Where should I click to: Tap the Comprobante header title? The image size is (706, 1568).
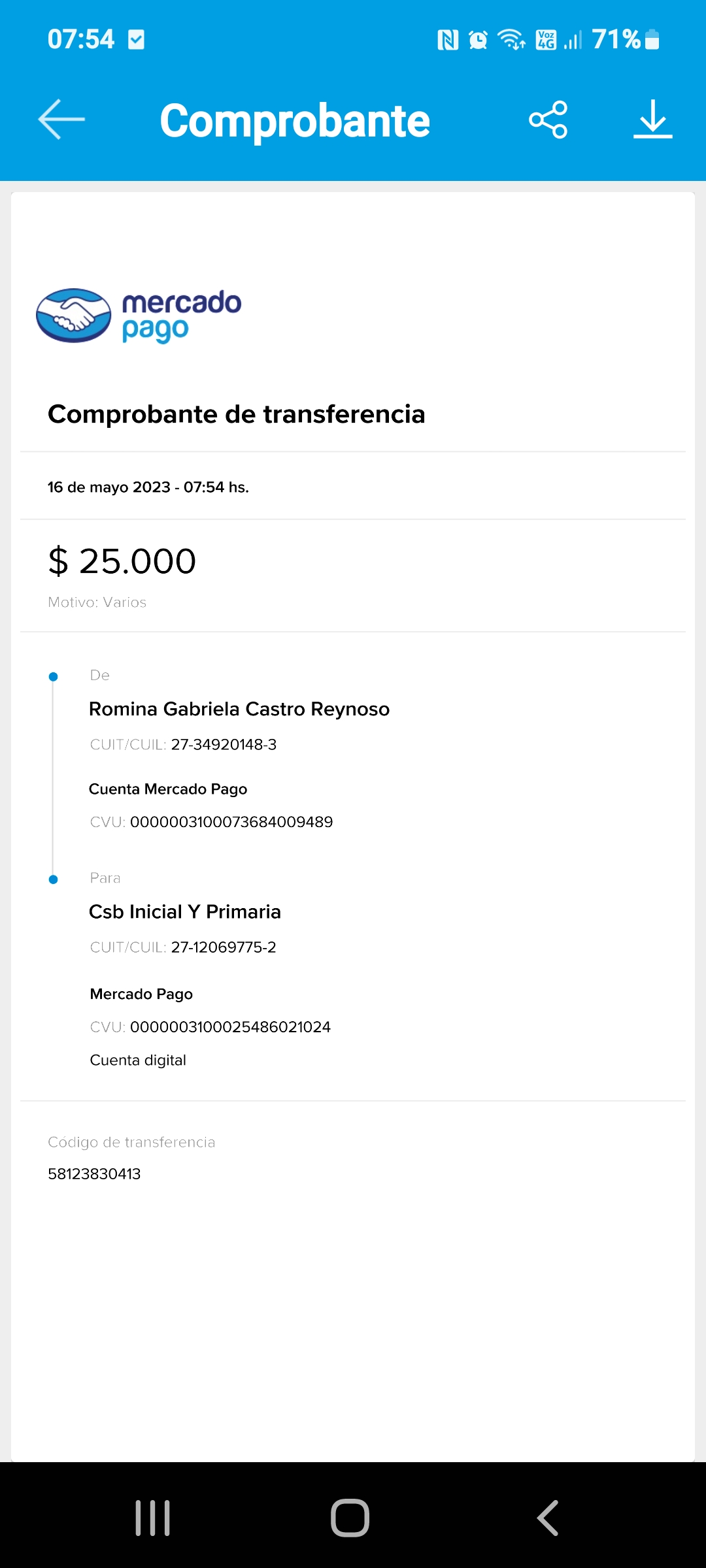(295, 121)
